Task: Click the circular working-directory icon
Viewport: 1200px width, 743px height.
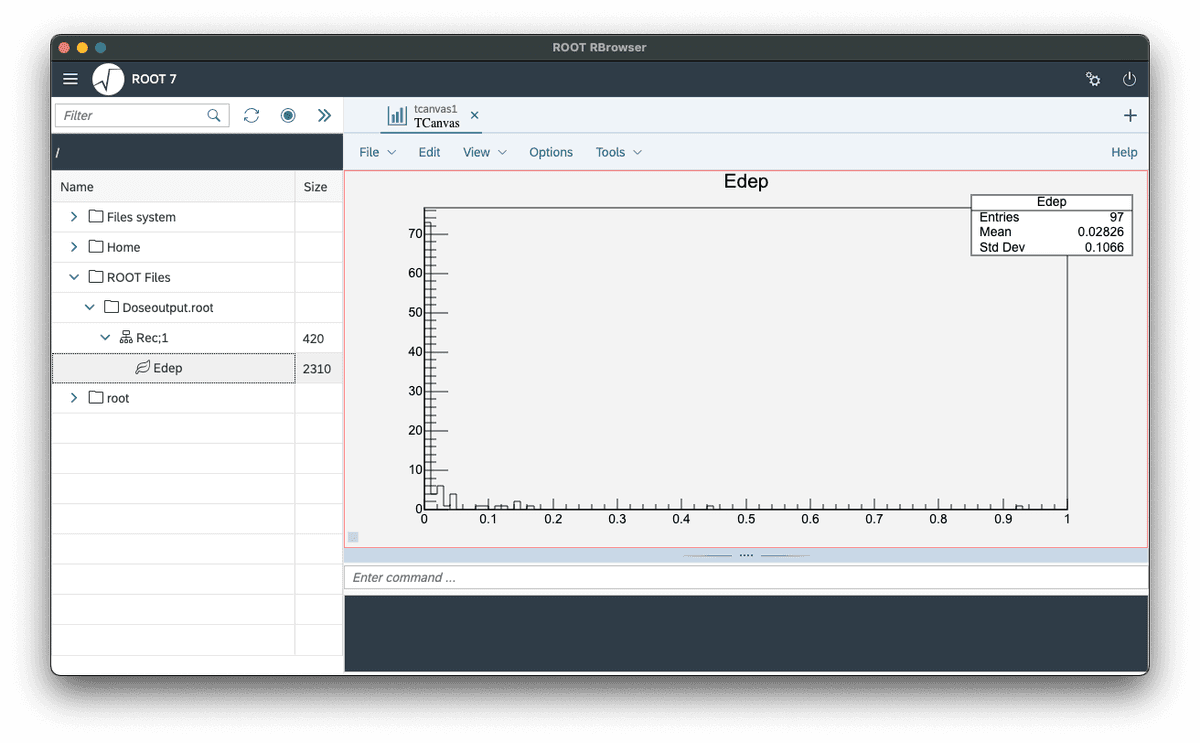Action: pyautogui.click(x=288, y=116)
